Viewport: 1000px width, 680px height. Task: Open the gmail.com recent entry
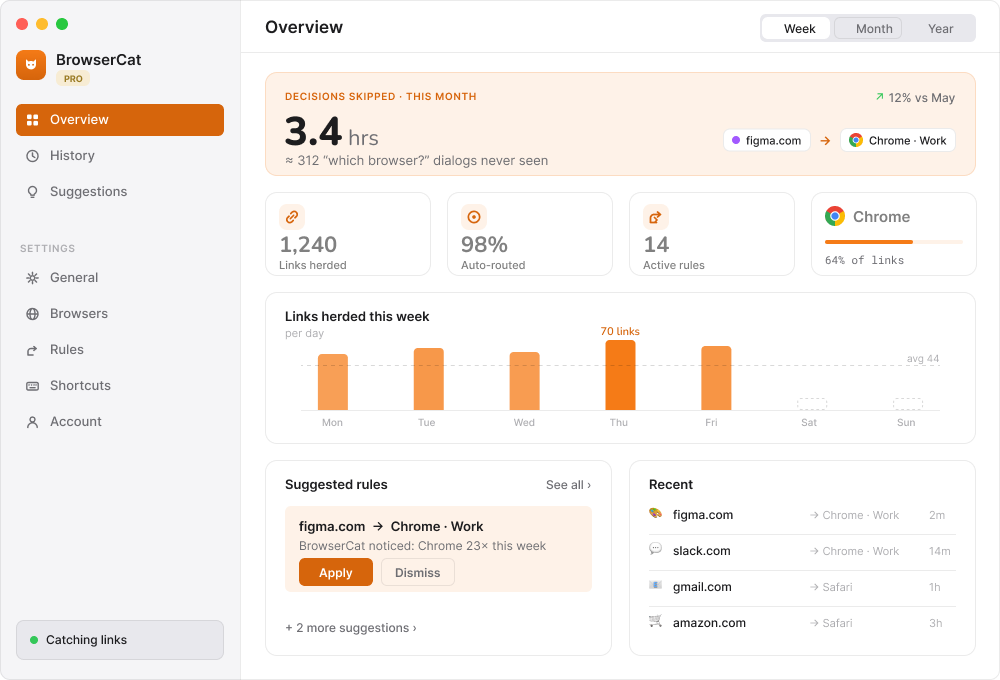[802, 587]
